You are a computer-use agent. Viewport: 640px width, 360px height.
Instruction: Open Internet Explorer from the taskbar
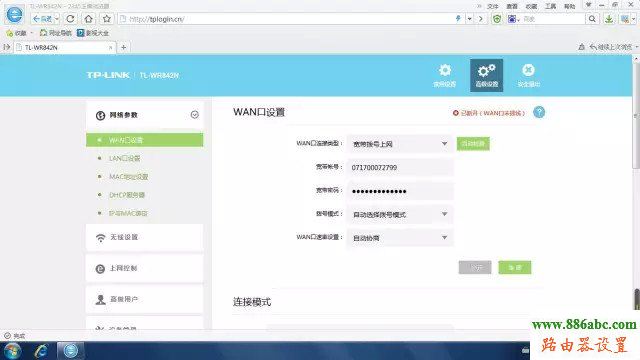(x=41, y=351)
